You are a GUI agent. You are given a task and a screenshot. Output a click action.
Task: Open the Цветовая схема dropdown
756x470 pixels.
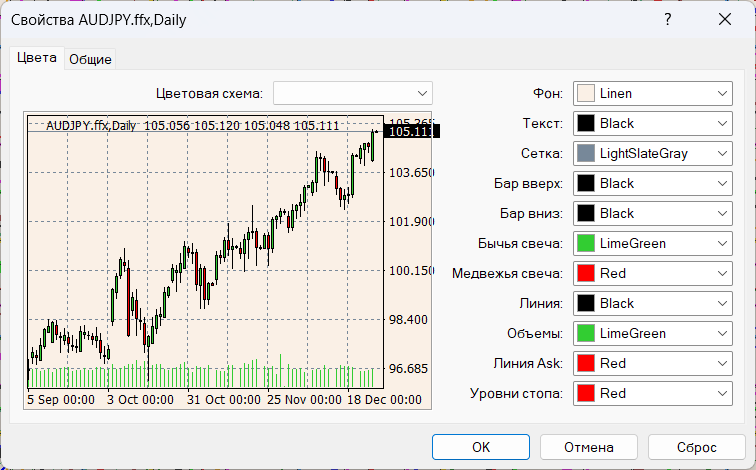[x=353, y=93]
